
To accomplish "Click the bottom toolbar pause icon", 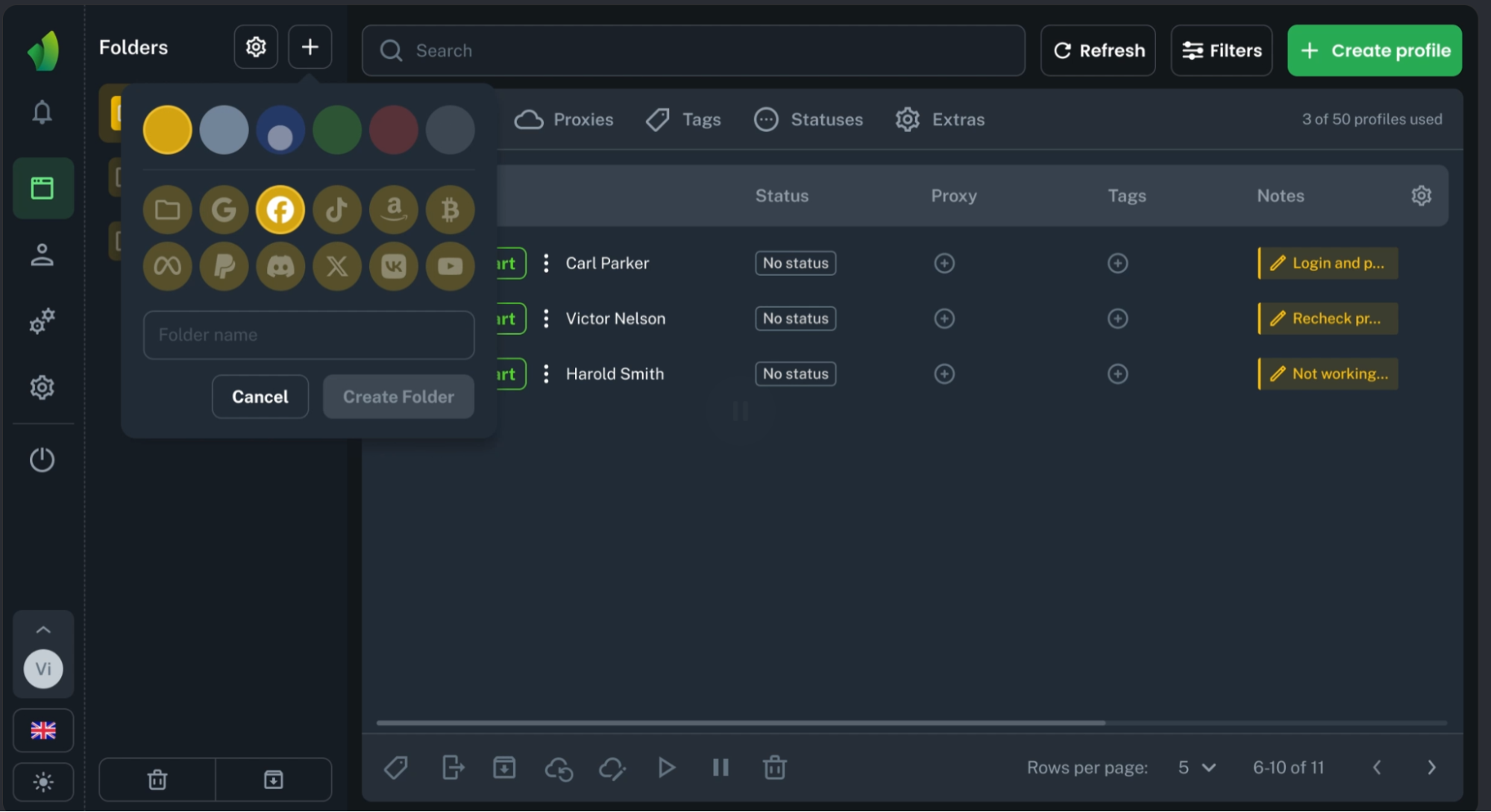I will pos(721,767).
